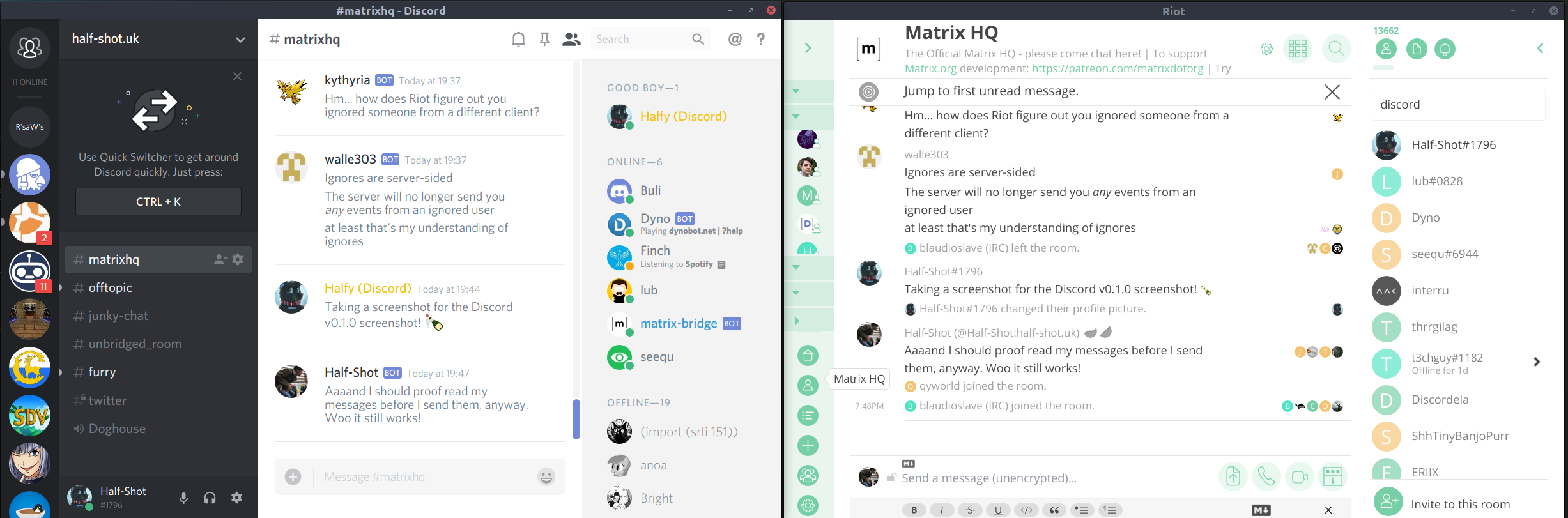Open the R'saW's server in Discord
Screen dimensions: 1568x518
[x=29, y=126]
